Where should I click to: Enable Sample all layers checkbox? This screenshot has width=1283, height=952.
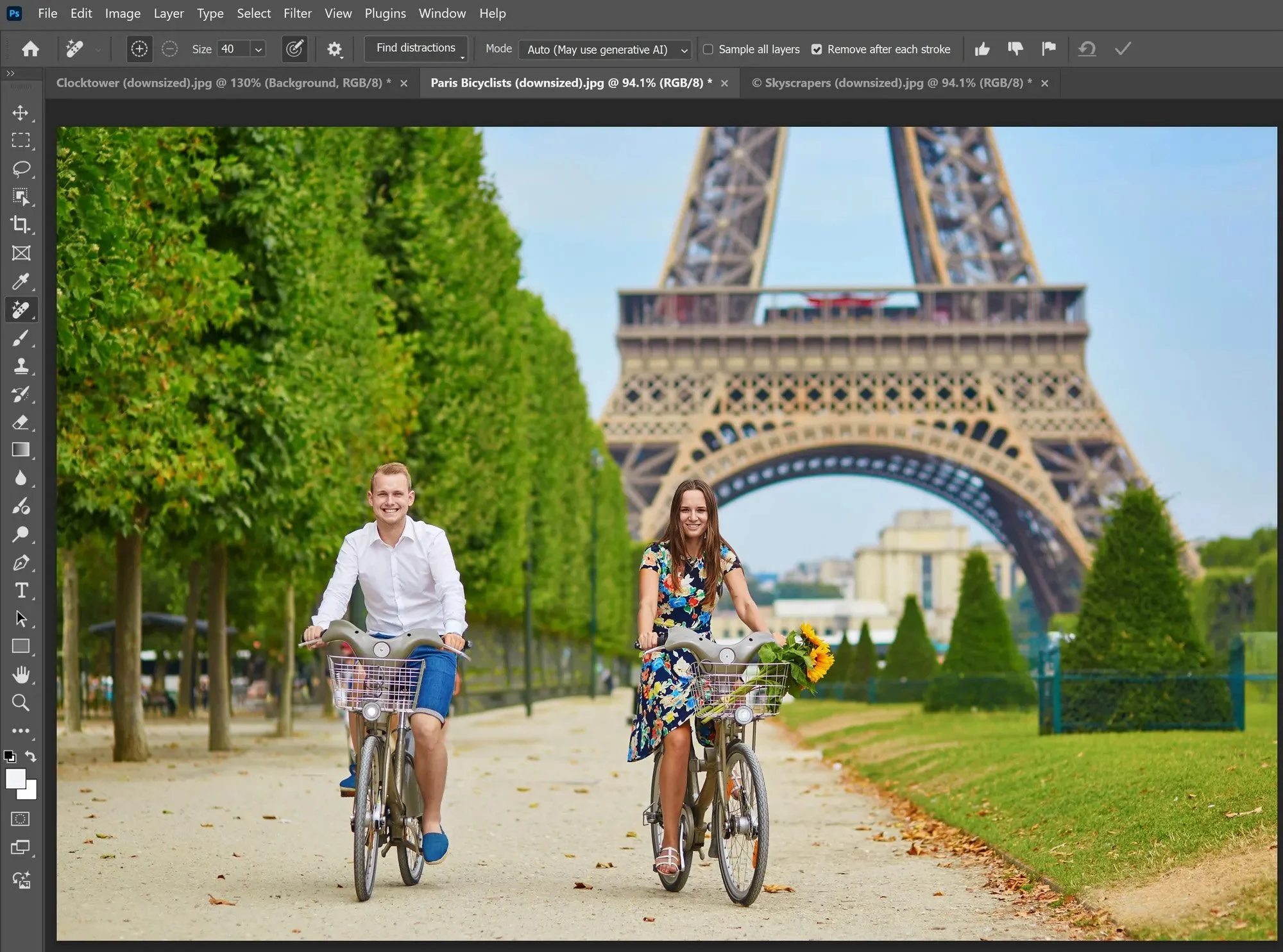(x=708, y=49)
